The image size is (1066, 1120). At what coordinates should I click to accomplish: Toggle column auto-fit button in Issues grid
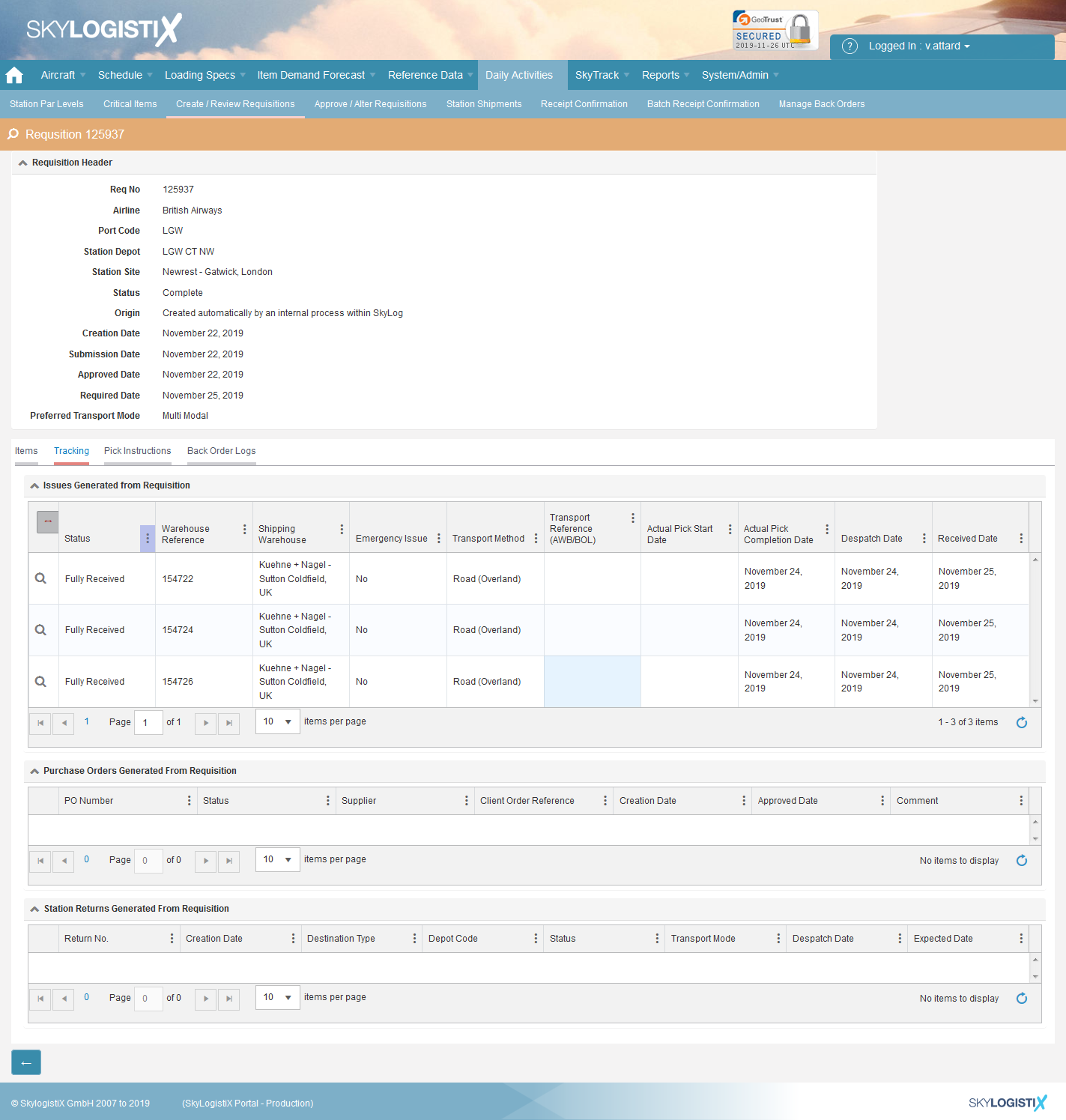47,521
